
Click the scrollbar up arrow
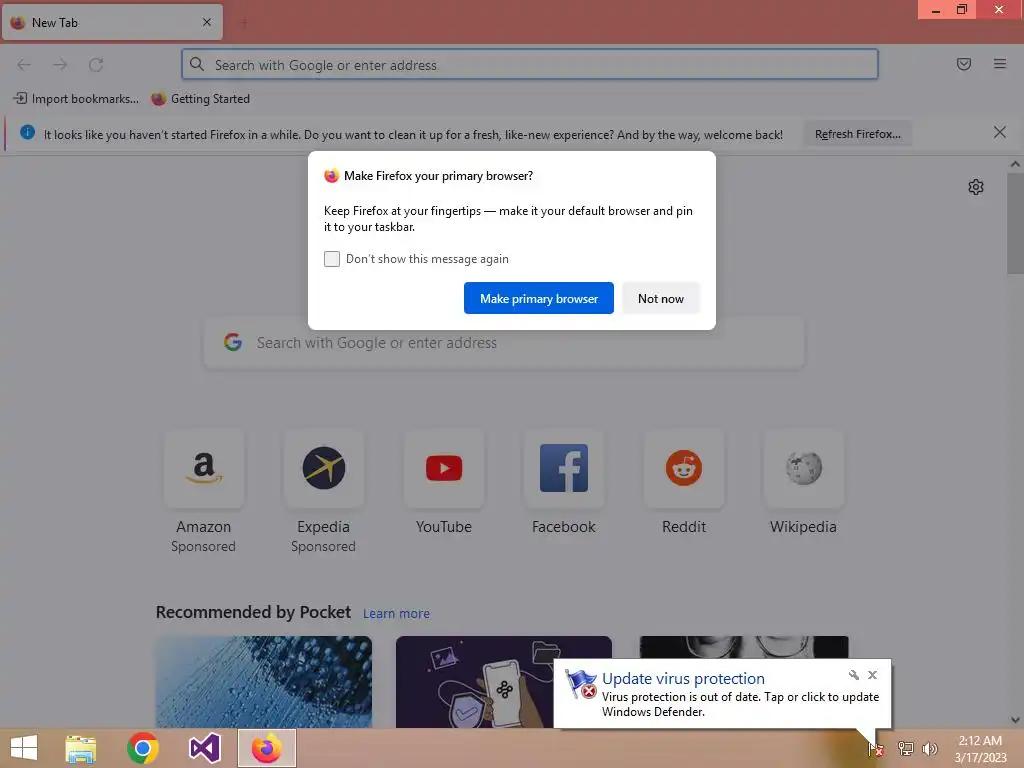pos(1015,164)
